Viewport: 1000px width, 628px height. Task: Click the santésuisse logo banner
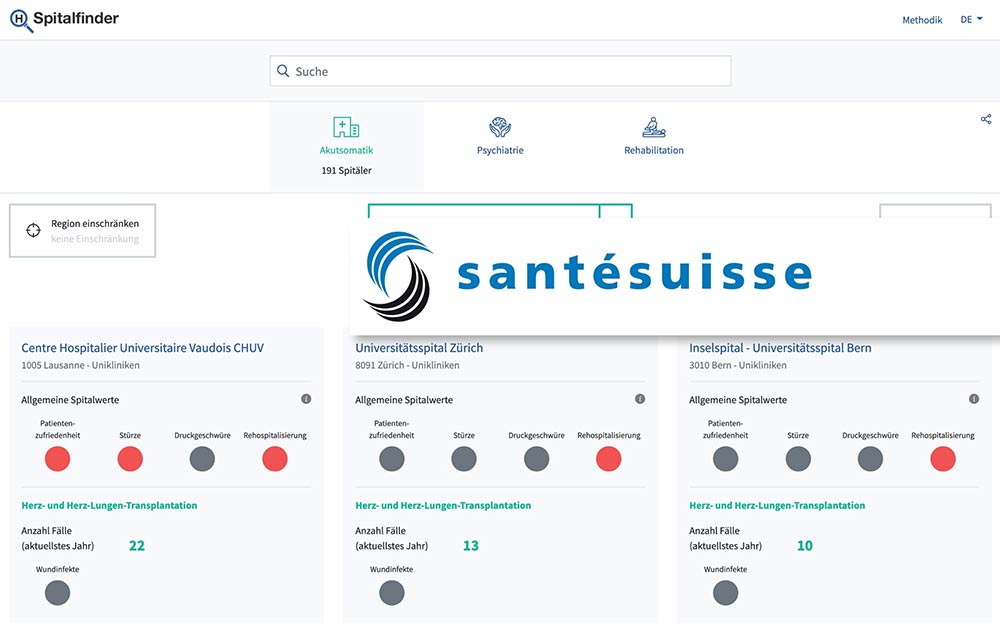coord(675,275)
